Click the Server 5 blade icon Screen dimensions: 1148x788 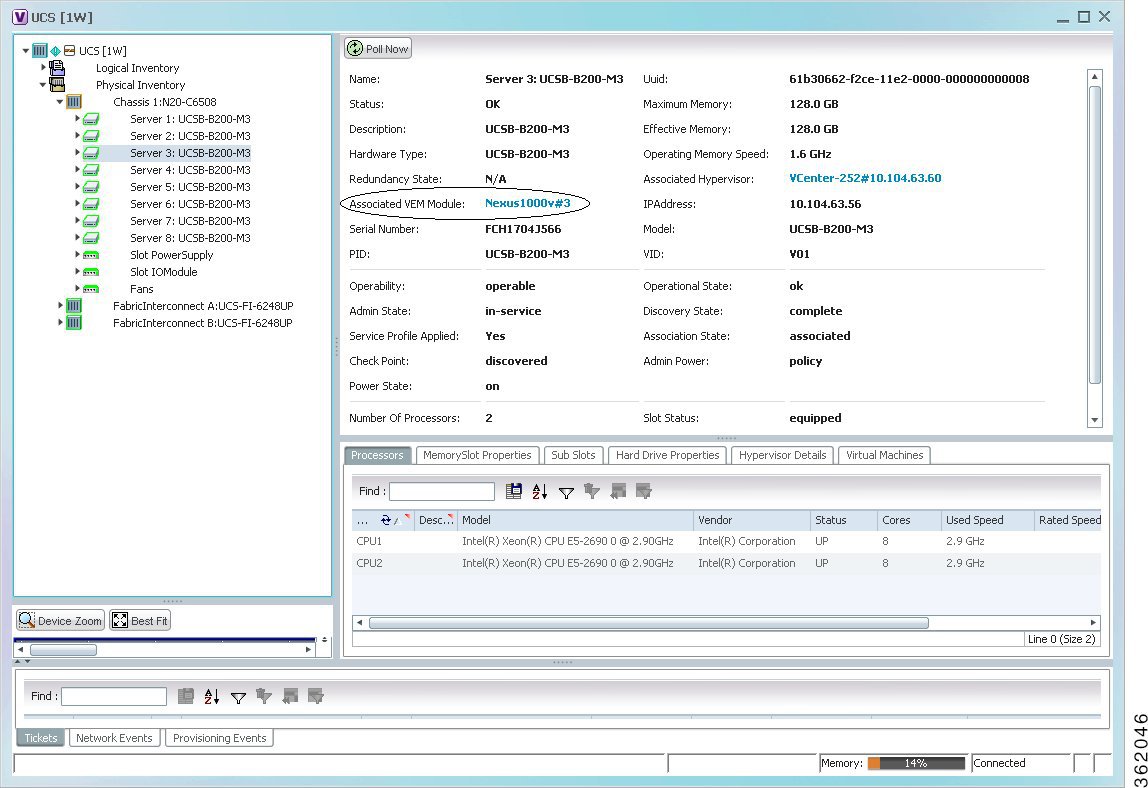coord(91,187)
